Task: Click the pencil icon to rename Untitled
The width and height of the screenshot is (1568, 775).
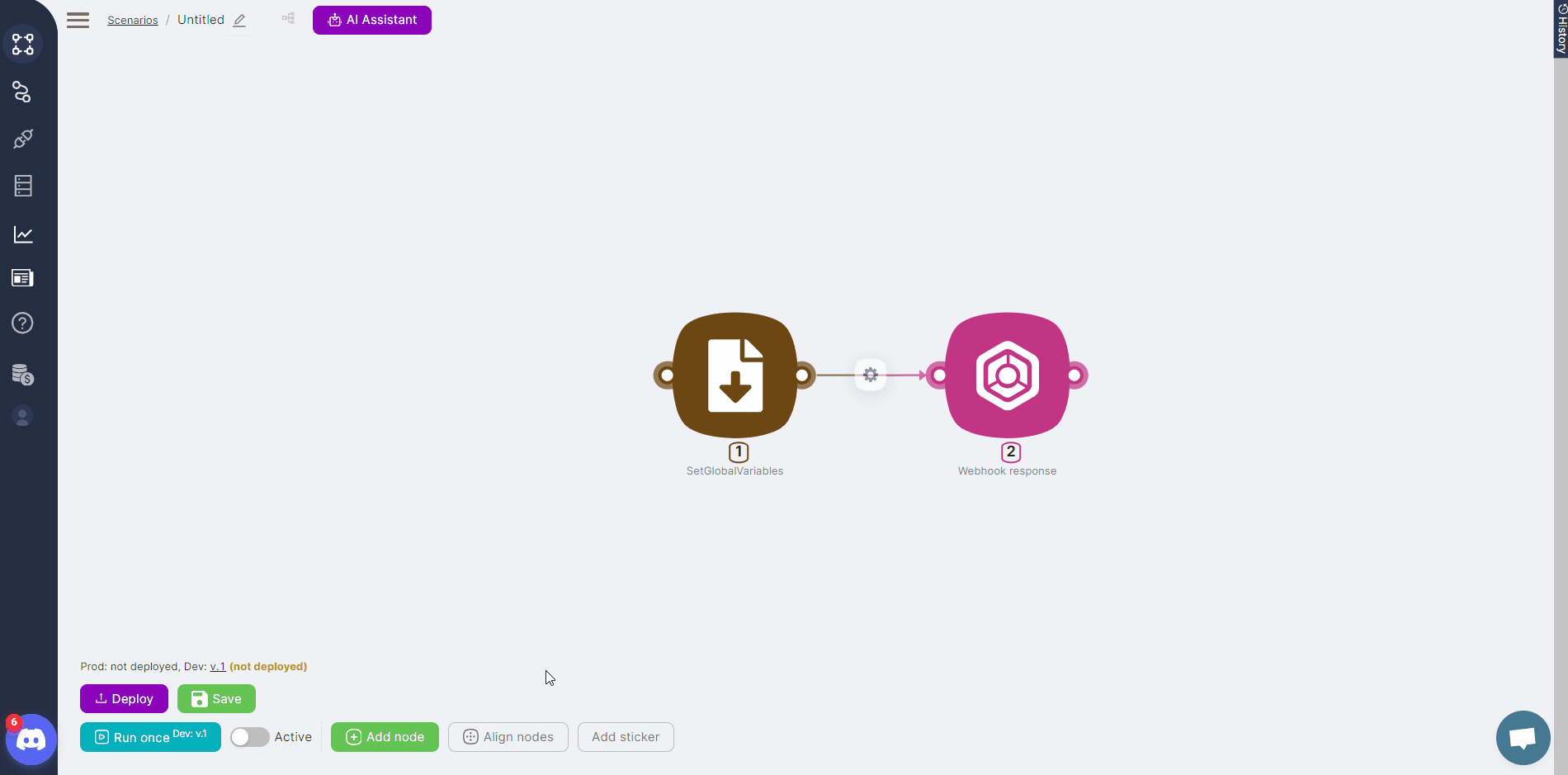Action: click(x=239, y=21)
